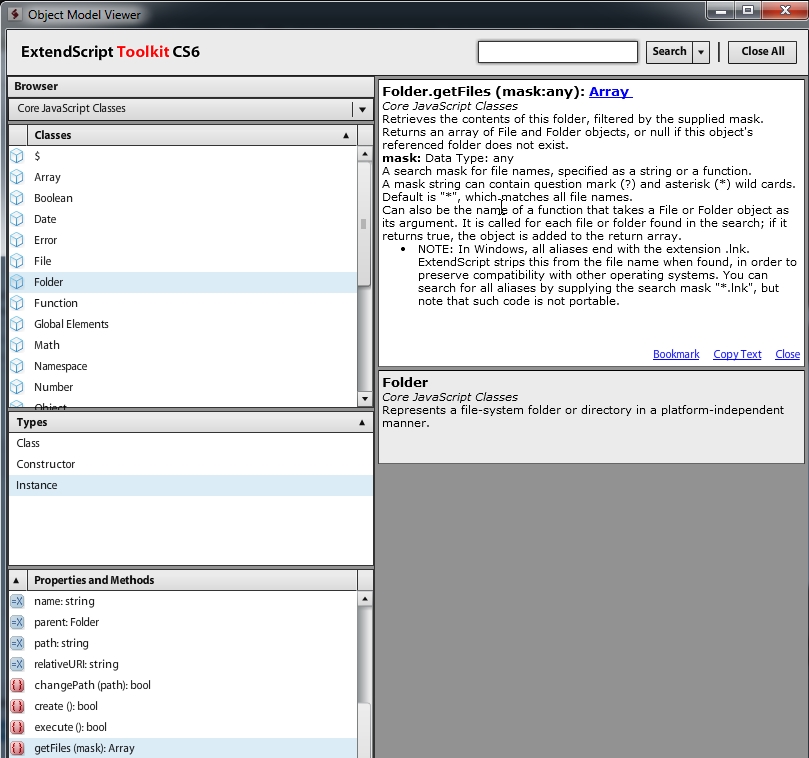Select the File class row
Viewport: 809px width, 758px height.
(183, 261)
